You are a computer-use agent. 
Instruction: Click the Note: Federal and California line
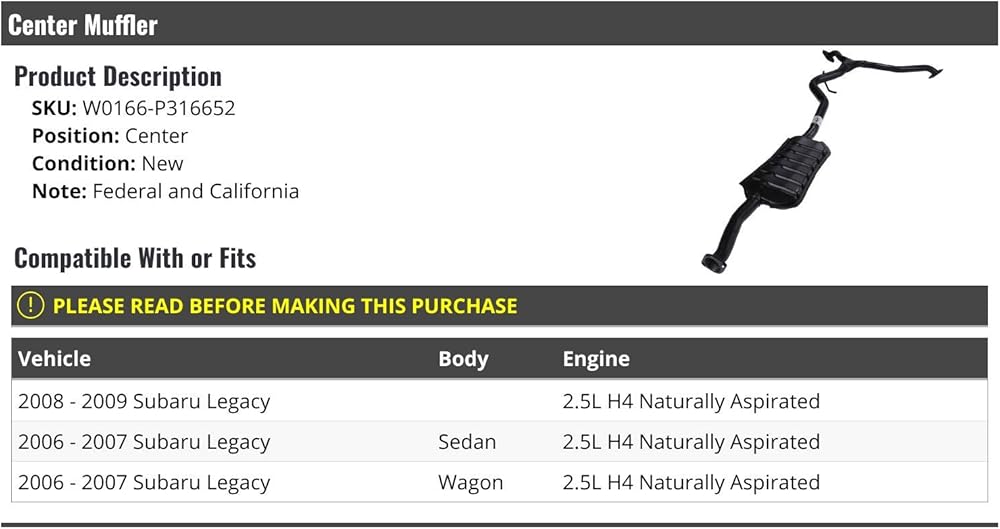[x=165, y=191]
